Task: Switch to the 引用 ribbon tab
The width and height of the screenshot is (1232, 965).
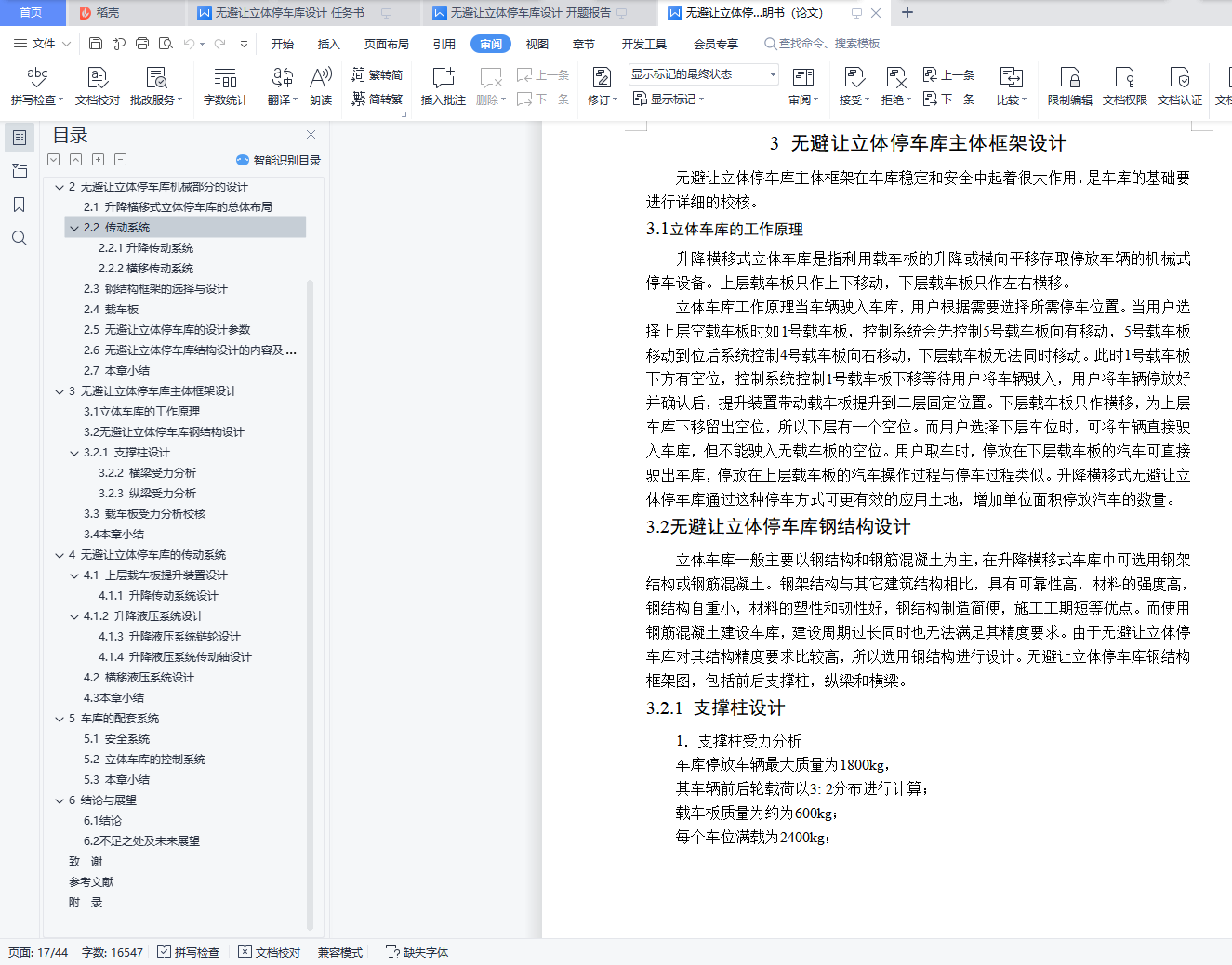Action: point(444,44)
